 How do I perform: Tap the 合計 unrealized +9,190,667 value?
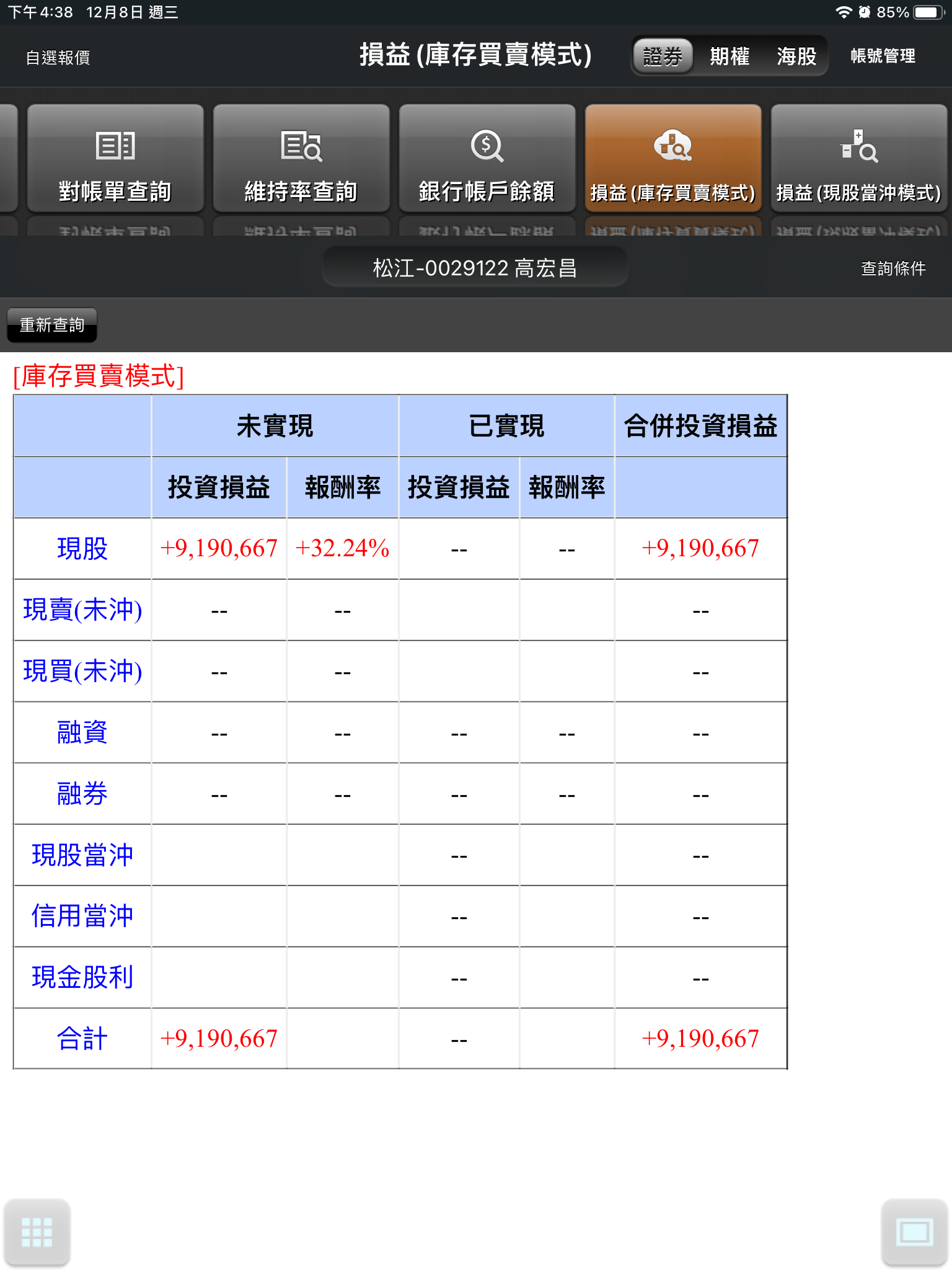pos(219,1039)
